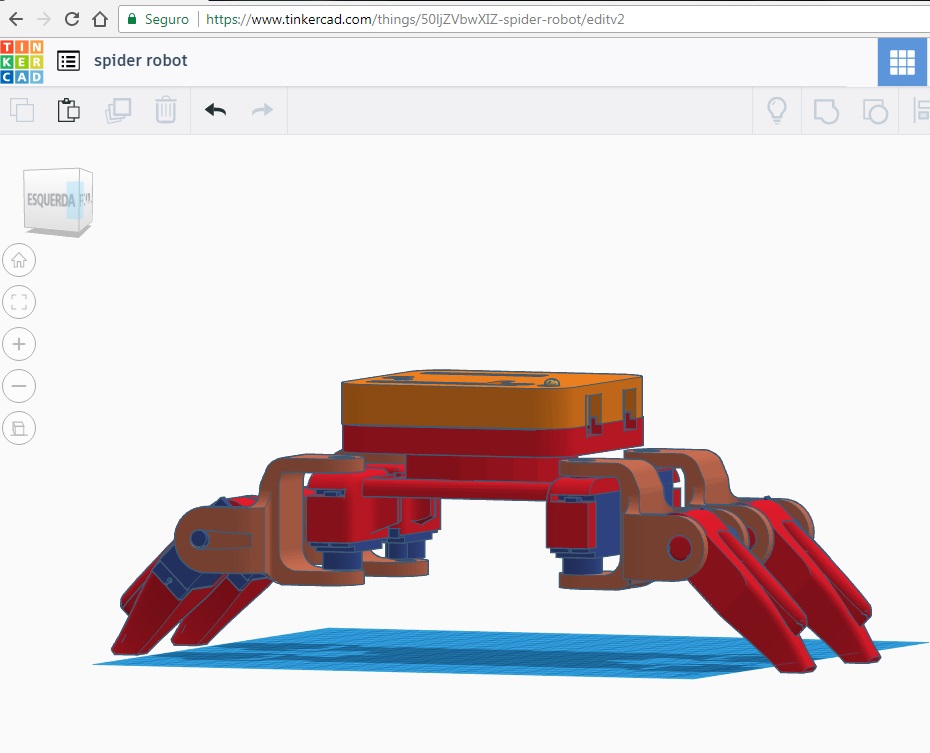Toggle the Show All lightbulb icon

coord(777,110)
